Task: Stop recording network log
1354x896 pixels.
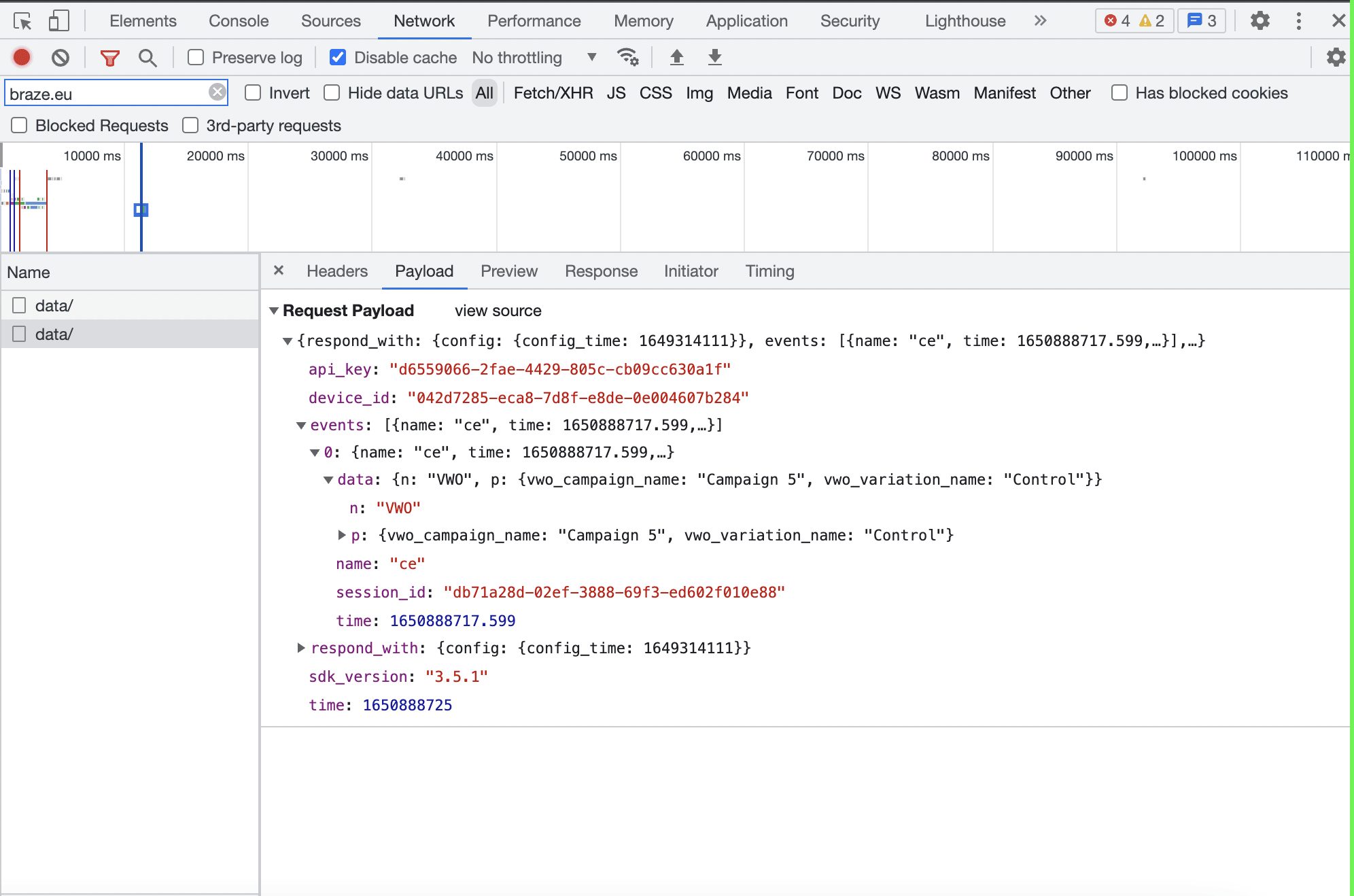Action: [22, 58]
